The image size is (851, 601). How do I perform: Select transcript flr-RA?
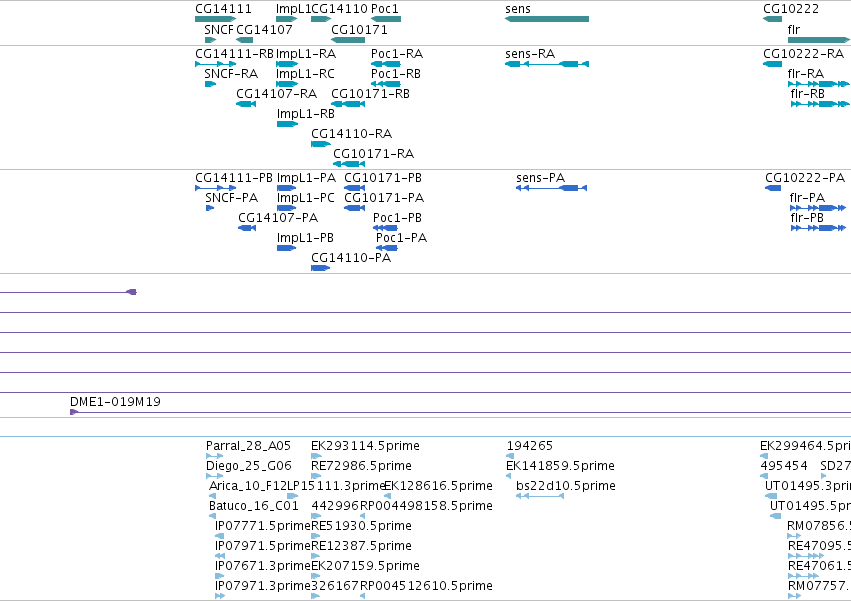click(x=818, y=84)
